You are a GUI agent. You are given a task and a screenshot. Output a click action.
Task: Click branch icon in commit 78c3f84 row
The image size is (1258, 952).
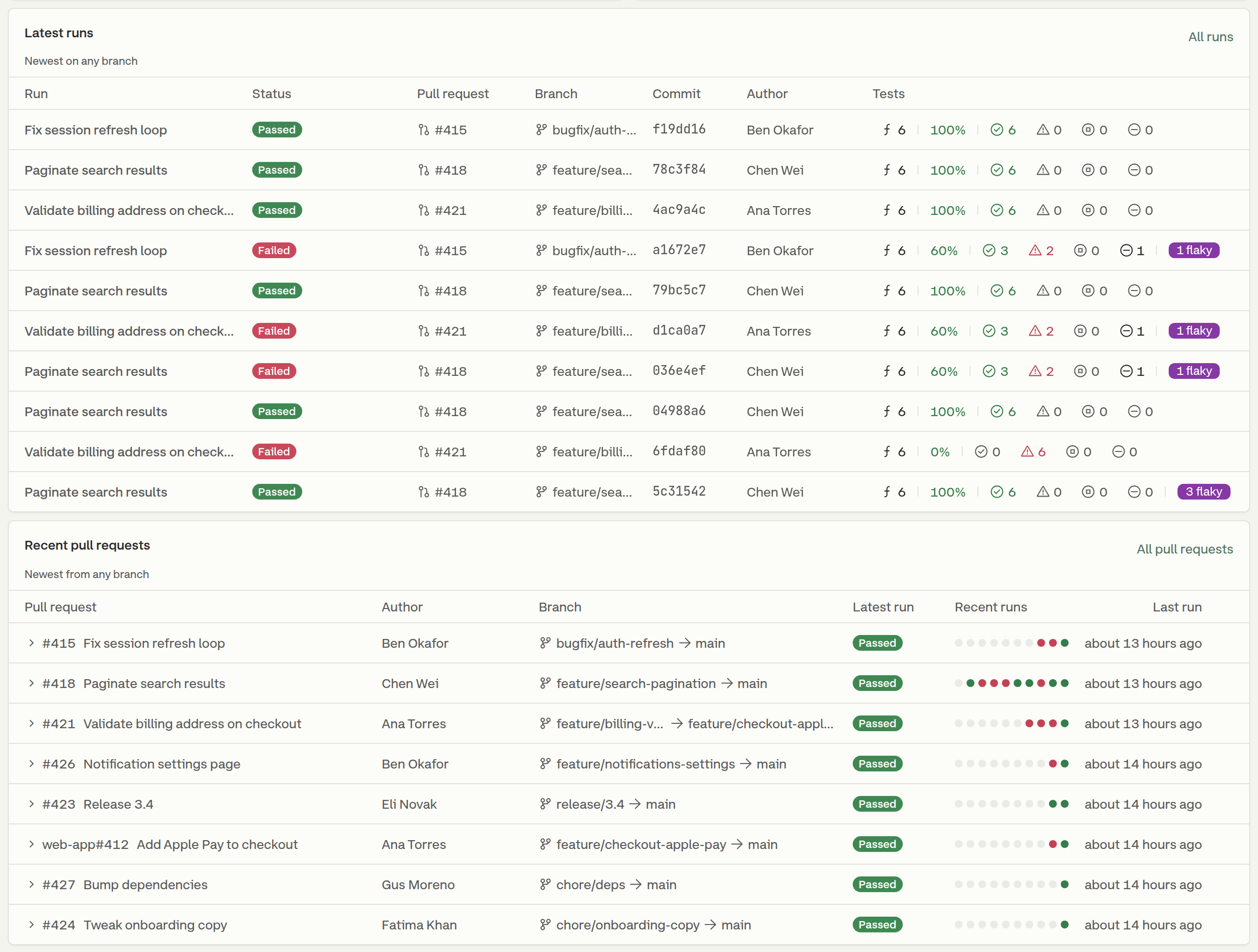(x=541, y=169)
